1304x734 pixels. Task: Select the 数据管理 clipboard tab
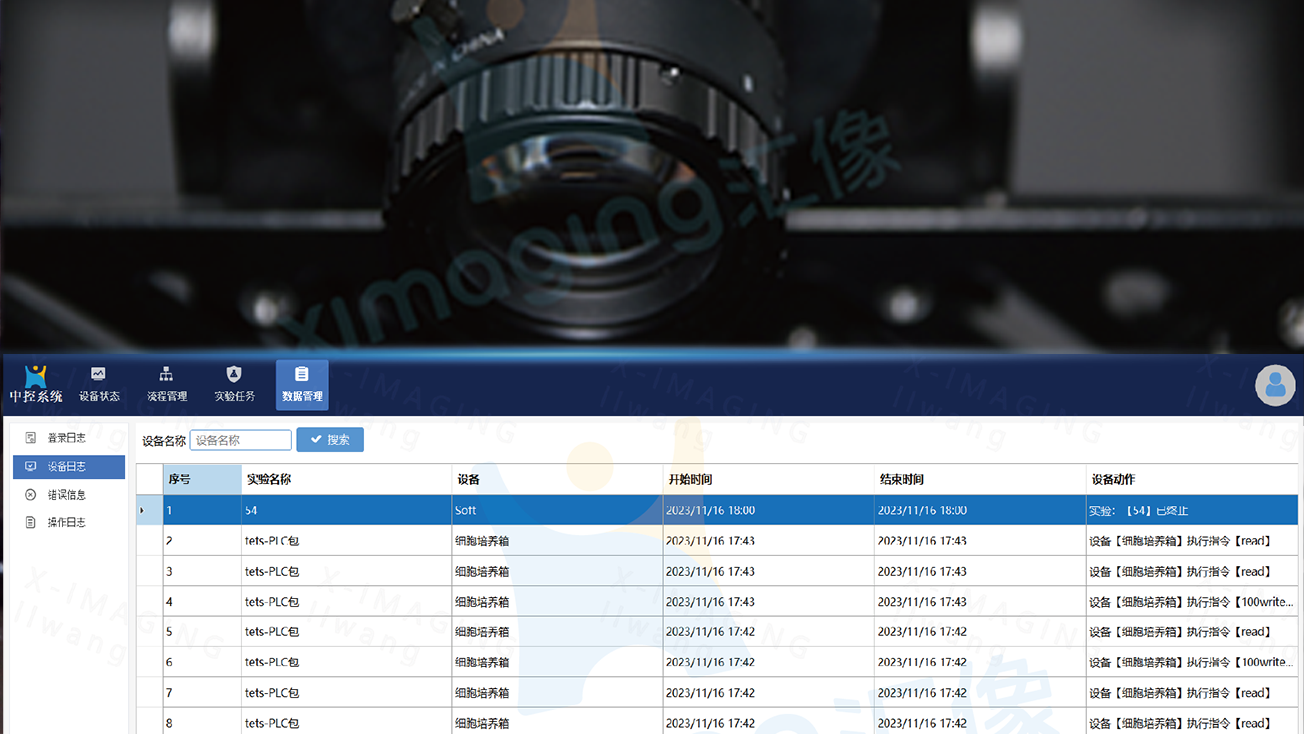[x=302, y=384]
